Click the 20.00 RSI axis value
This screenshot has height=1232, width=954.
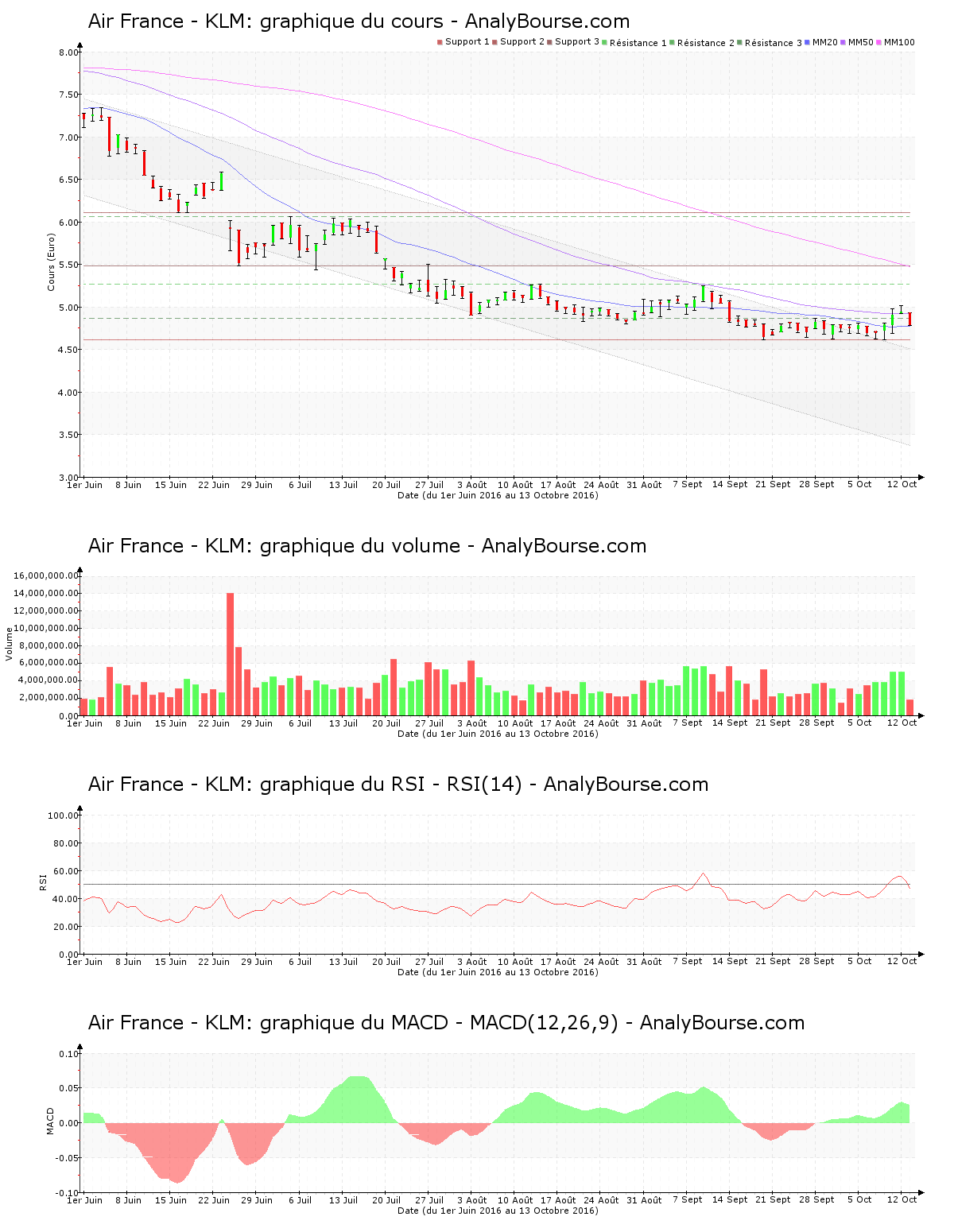[x=66, y=927]
